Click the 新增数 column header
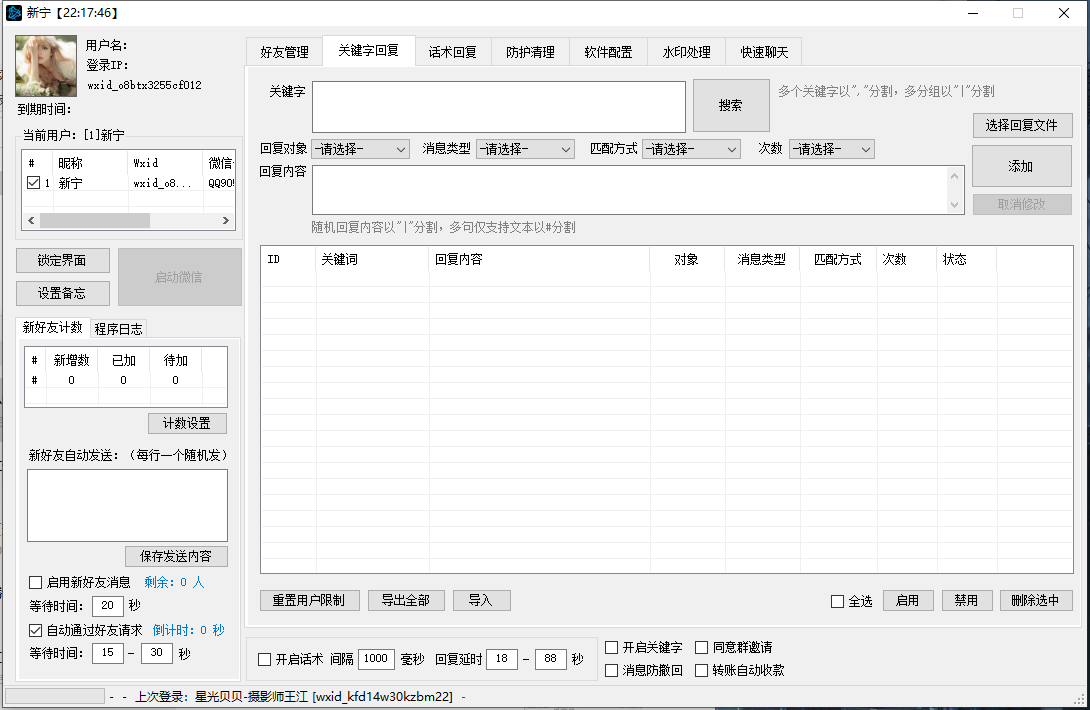The width and height of the screenshot is (1090, 710). click(x=72, y=360)
